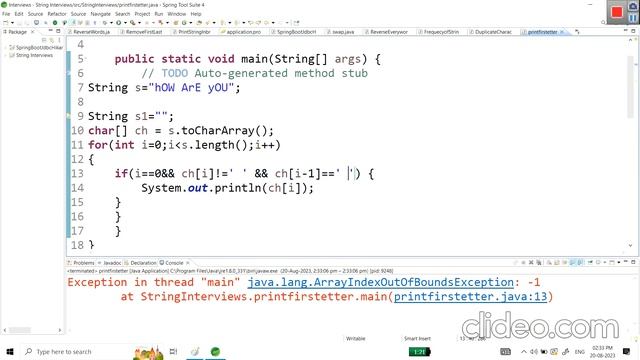Follow the java.lang.ArrayIndexOutOfBoundsException link
640x360 pixels.
pos(380,282)
